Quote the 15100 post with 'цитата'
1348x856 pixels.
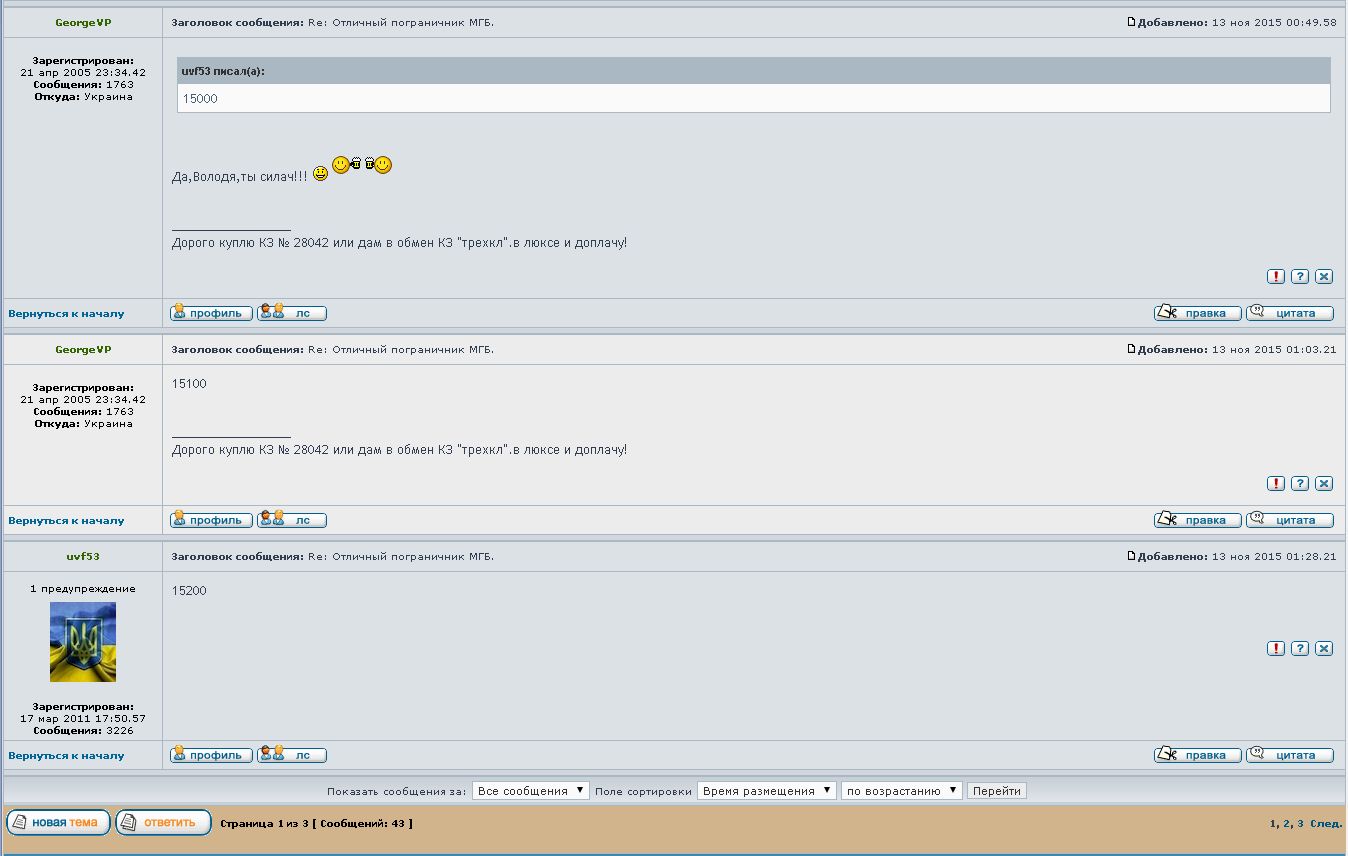tap(1290, 520)
